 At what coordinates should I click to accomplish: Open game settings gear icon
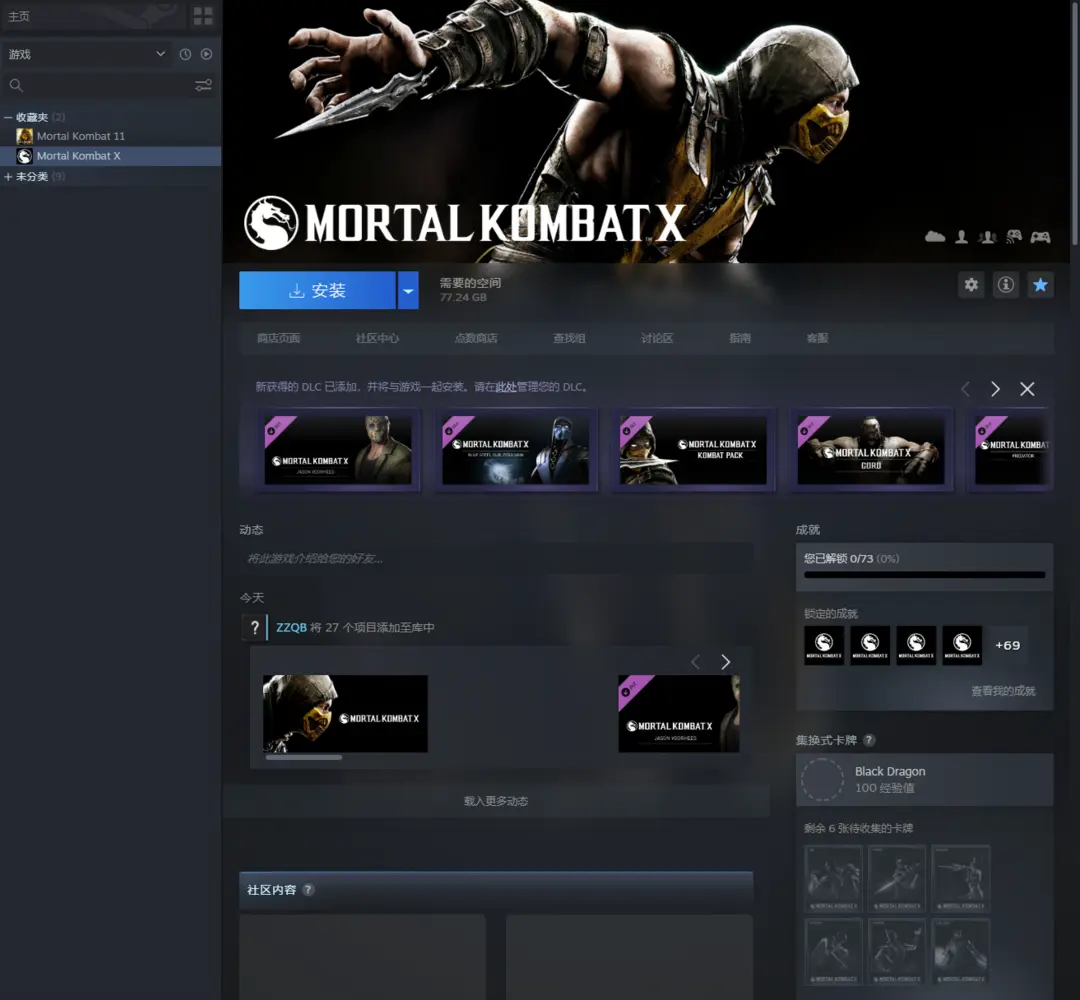pos(971,284)
